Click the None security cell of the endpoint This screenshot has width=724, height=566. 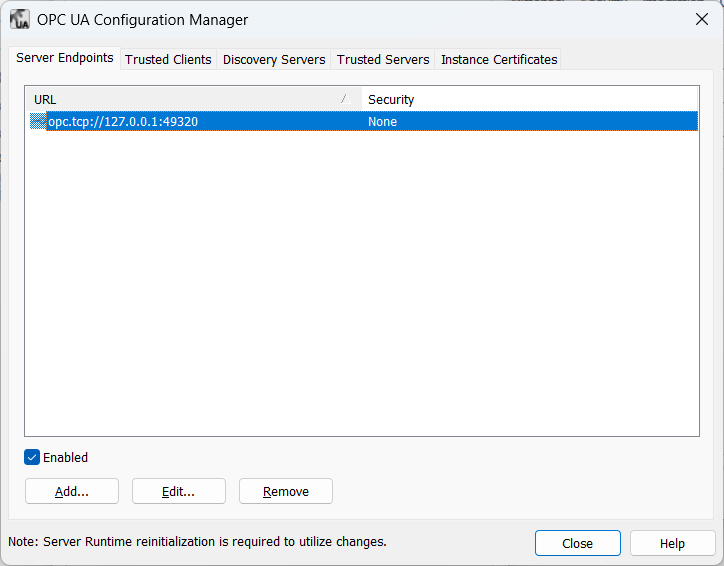(382, 121)
